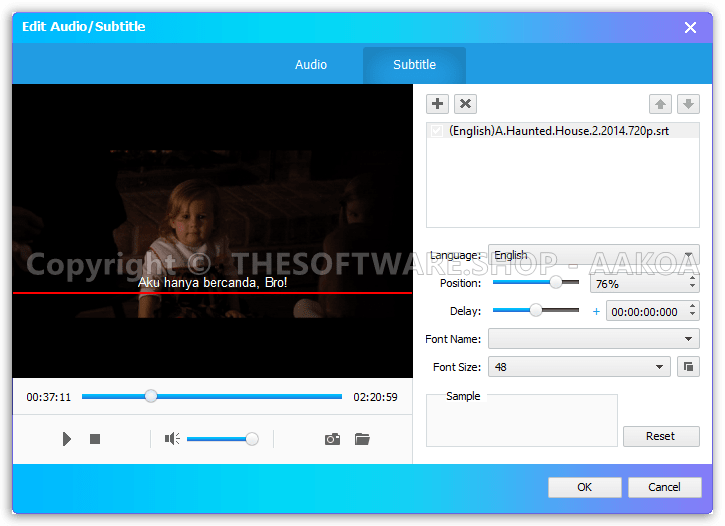Viewport: 725px width, 526px height.
Task: Take a snapshot with camera icon
Action: click(332, 439)
